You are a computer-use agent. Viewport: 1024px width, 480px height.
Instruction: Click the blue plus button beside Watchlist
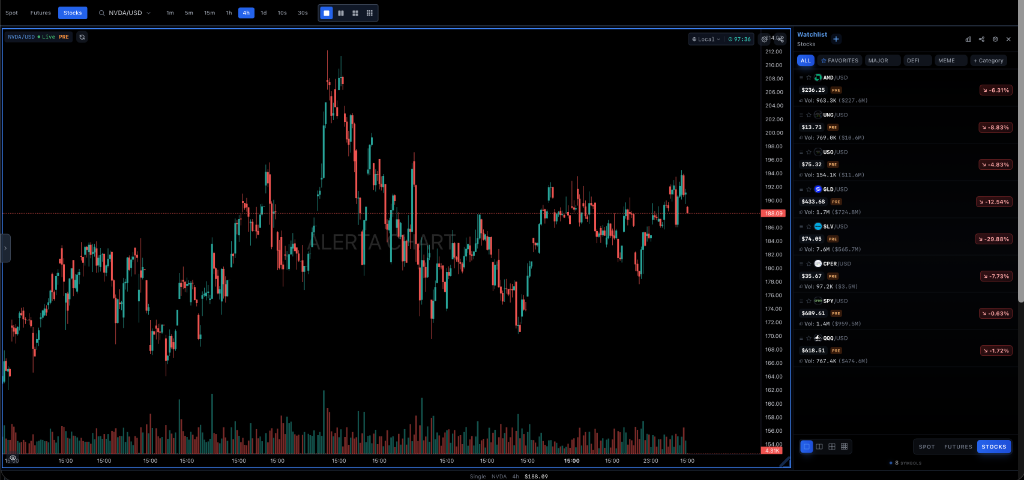pos(836,39)
